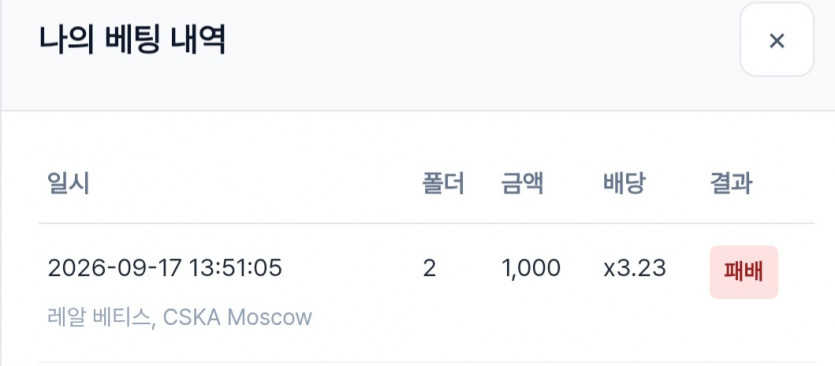Viewport: 835px width, 366px height.
Task: Select the x3.23 odds value
Action: (x=634, y=269)
